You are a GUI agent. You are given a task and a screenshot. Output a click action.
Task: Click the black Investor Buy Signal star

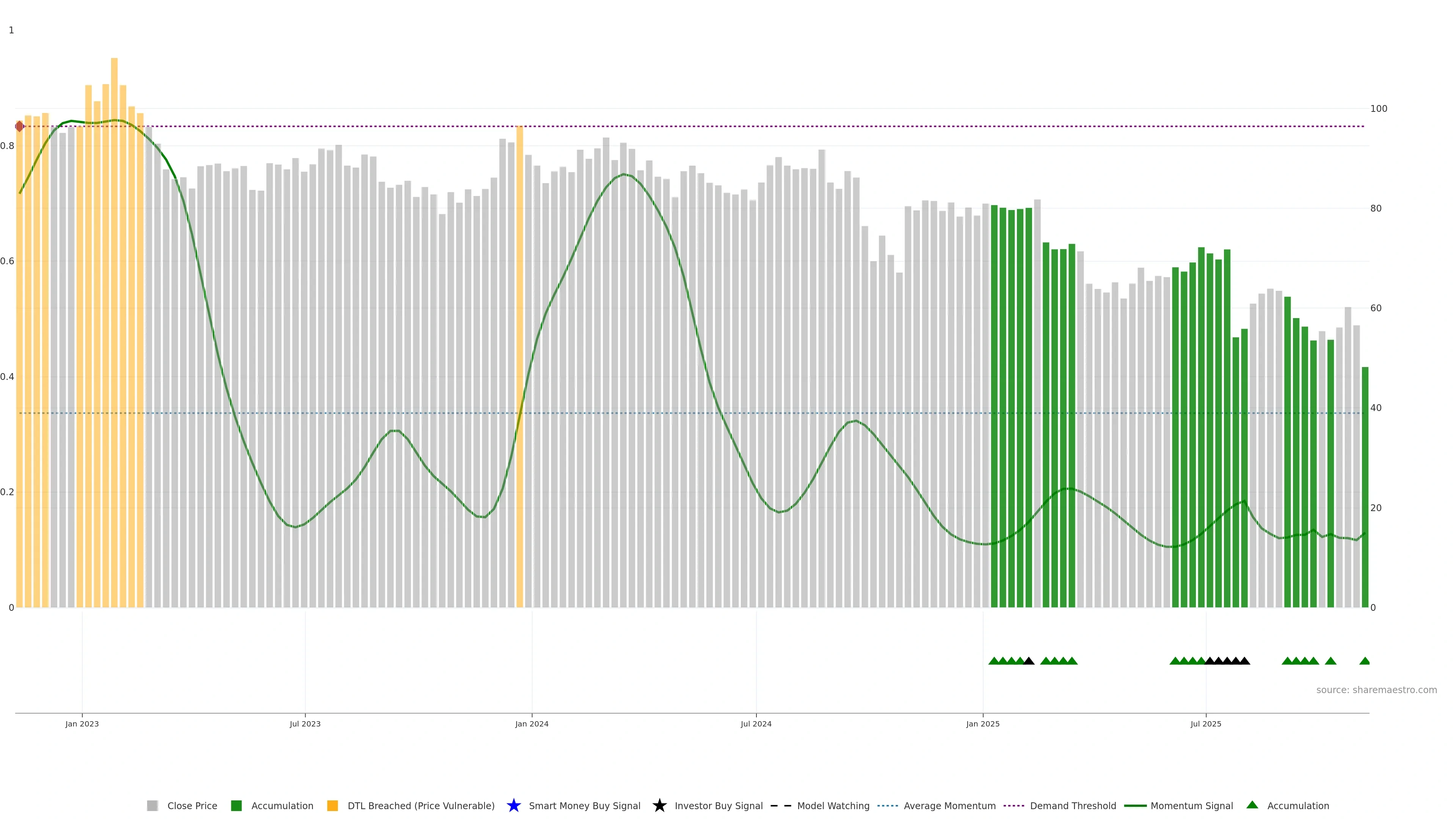[x=660, y=805]
